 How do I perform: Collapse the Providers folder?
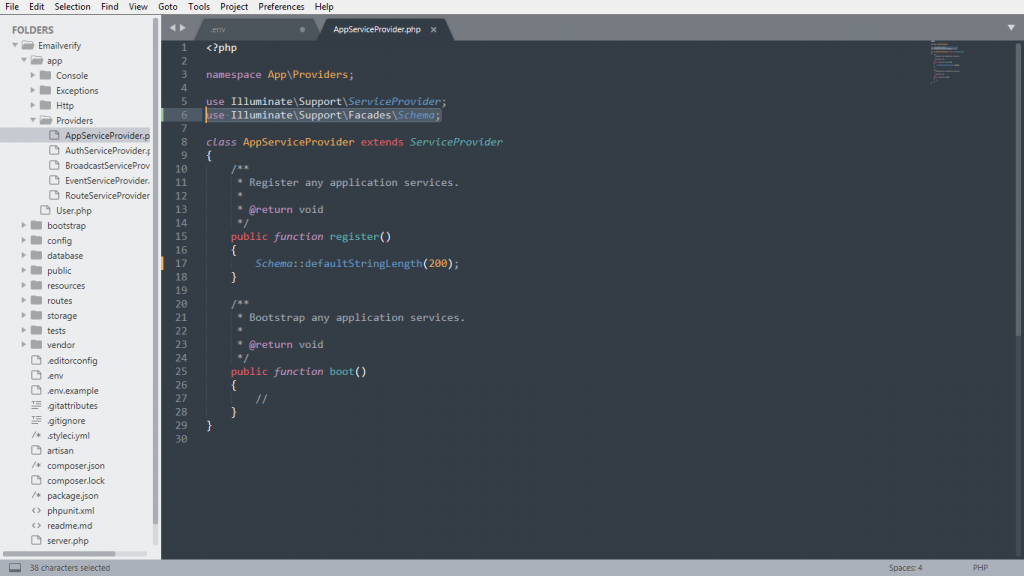click(33, 120)
